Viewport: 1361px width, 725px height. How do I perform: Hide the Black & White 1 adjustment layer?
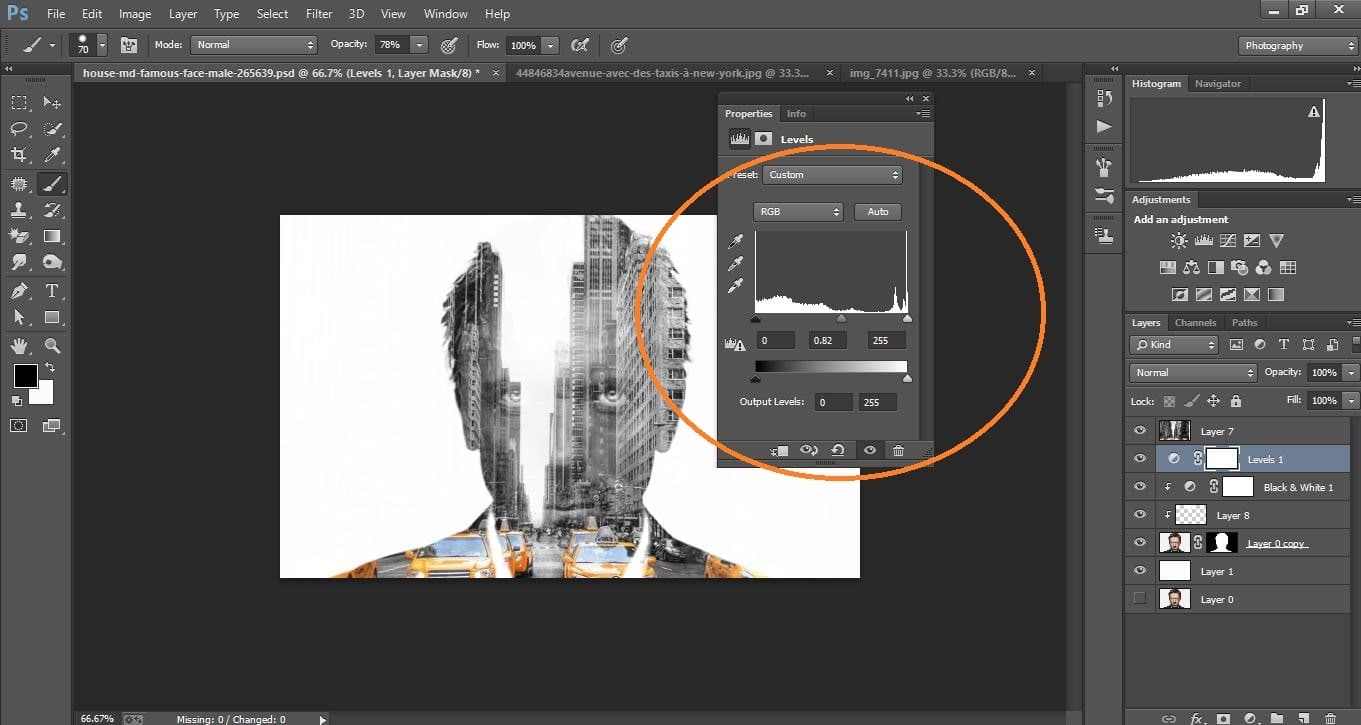click(x=1139, y=487)
